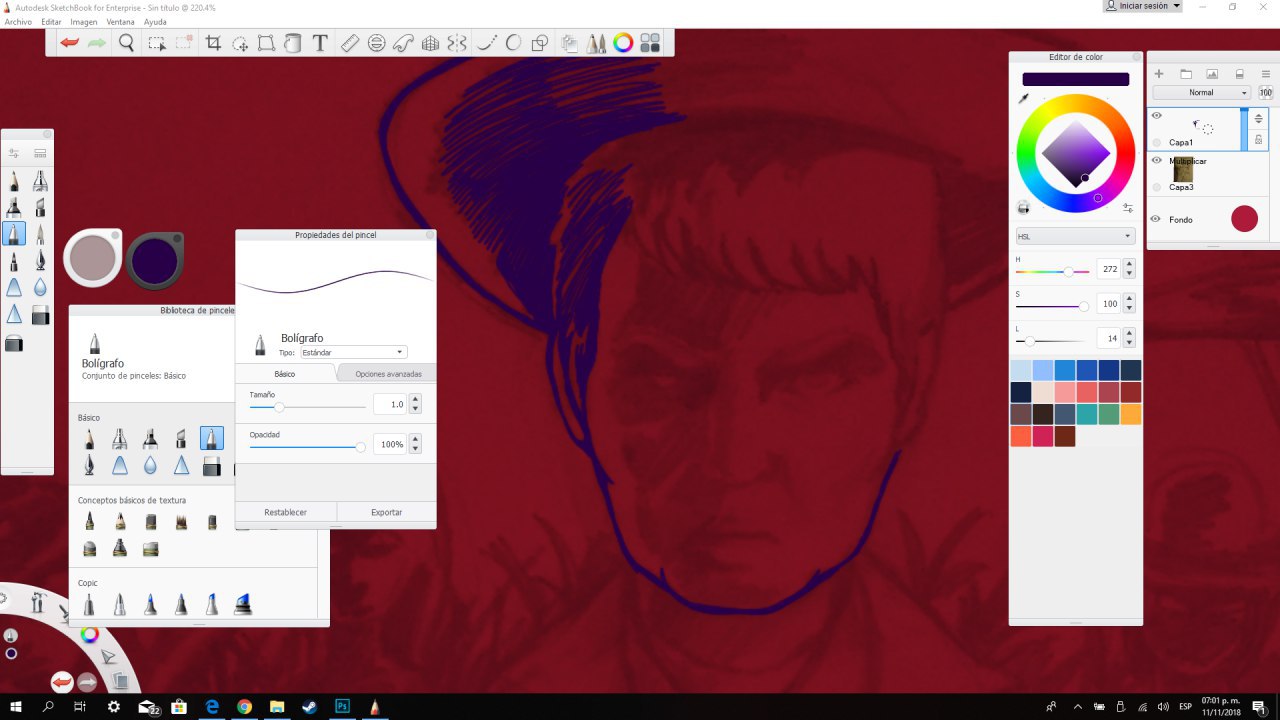1280x720 pixels.
Task: Open the Ellipse guide tool
Action: pyautogui.click(x=377, y=43)
